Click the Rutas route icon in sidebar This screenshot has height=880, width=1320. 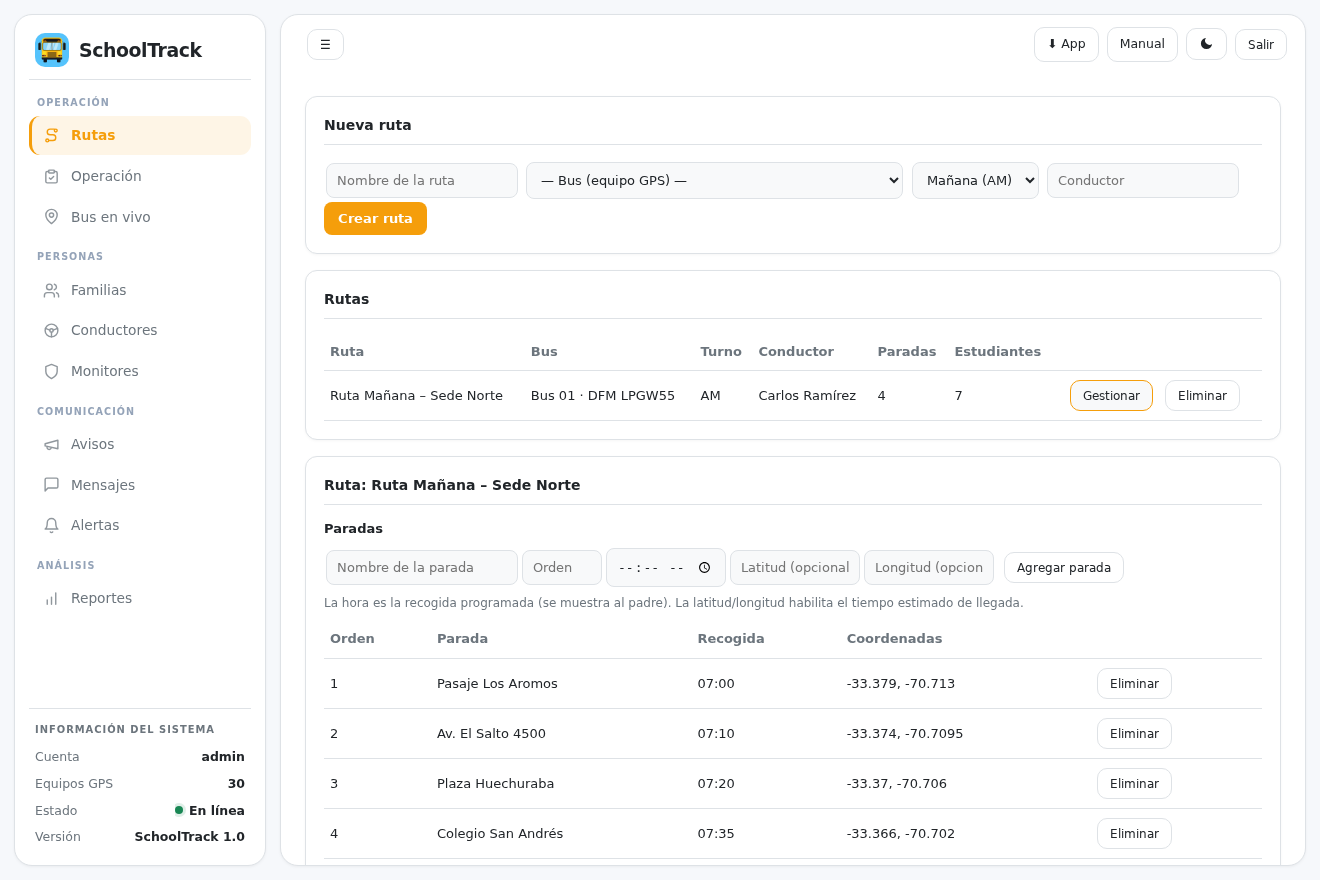(52, 135)
